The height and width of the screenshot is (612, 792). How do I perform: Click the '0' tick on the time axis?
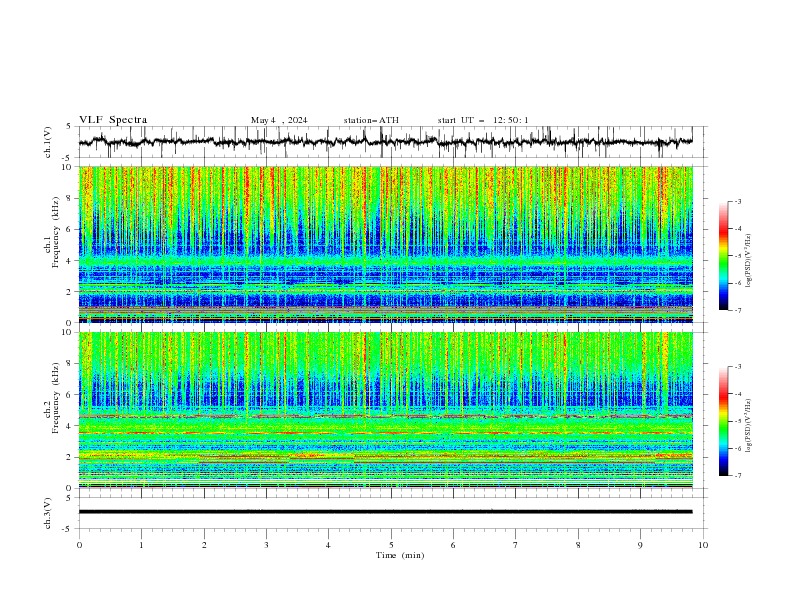79,545
